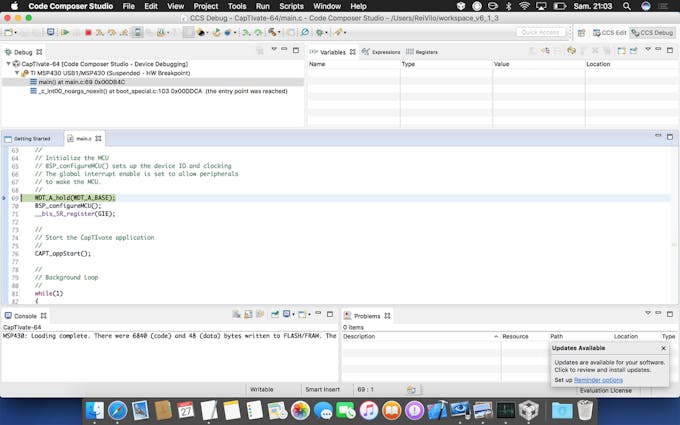Click the Step Into toolbar icon
Viewport: 680px width, 425px height.
click(x=100, y=33)
